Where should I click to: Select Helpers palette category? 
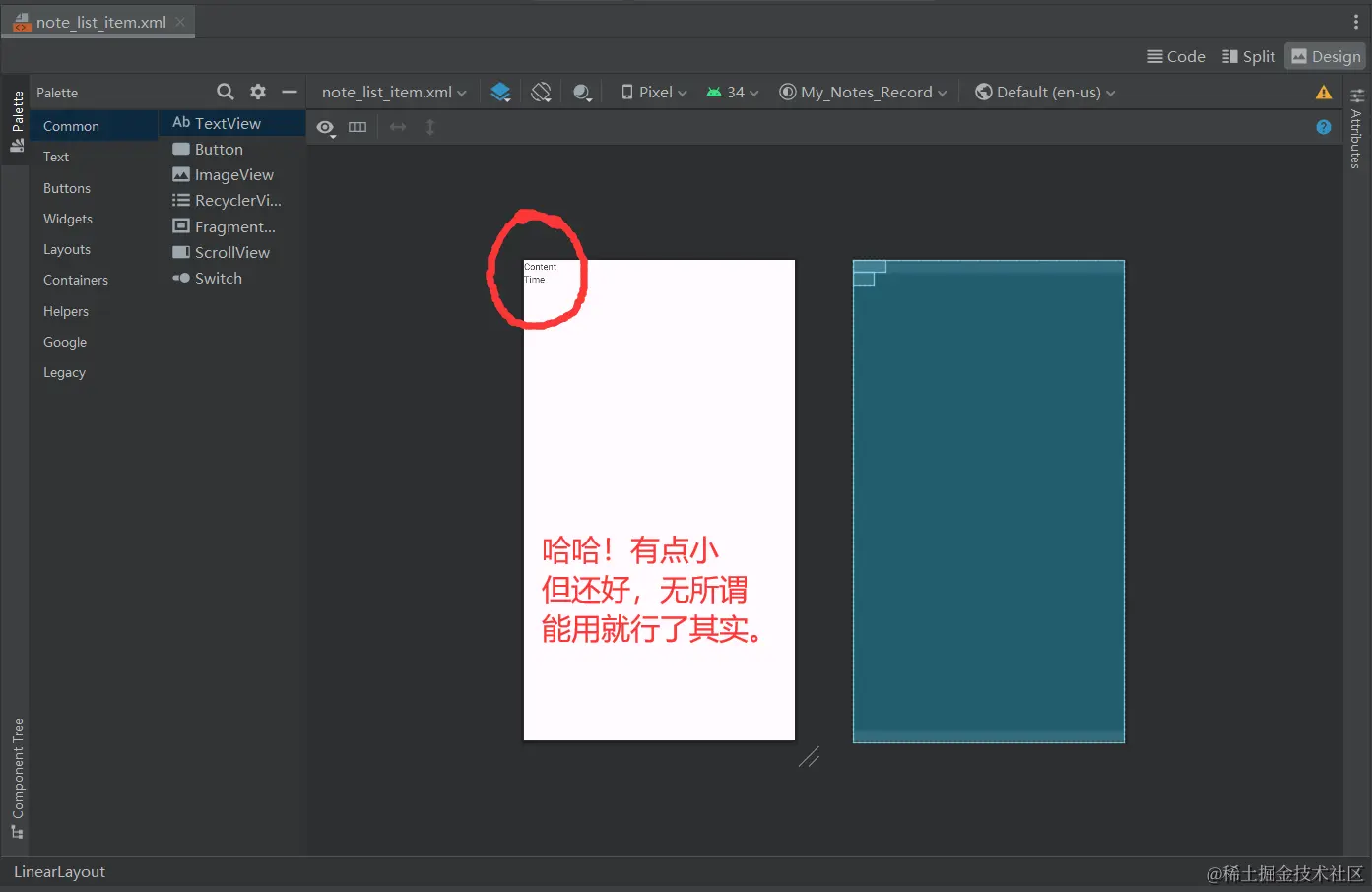[x=94, y=311]
